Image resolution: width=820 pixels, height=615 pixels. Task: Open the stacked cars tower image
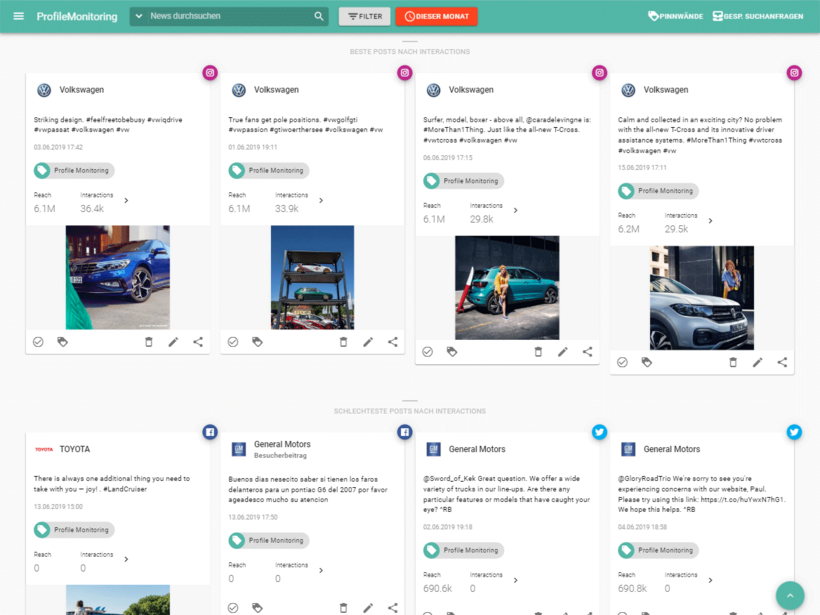click(312, 277)
